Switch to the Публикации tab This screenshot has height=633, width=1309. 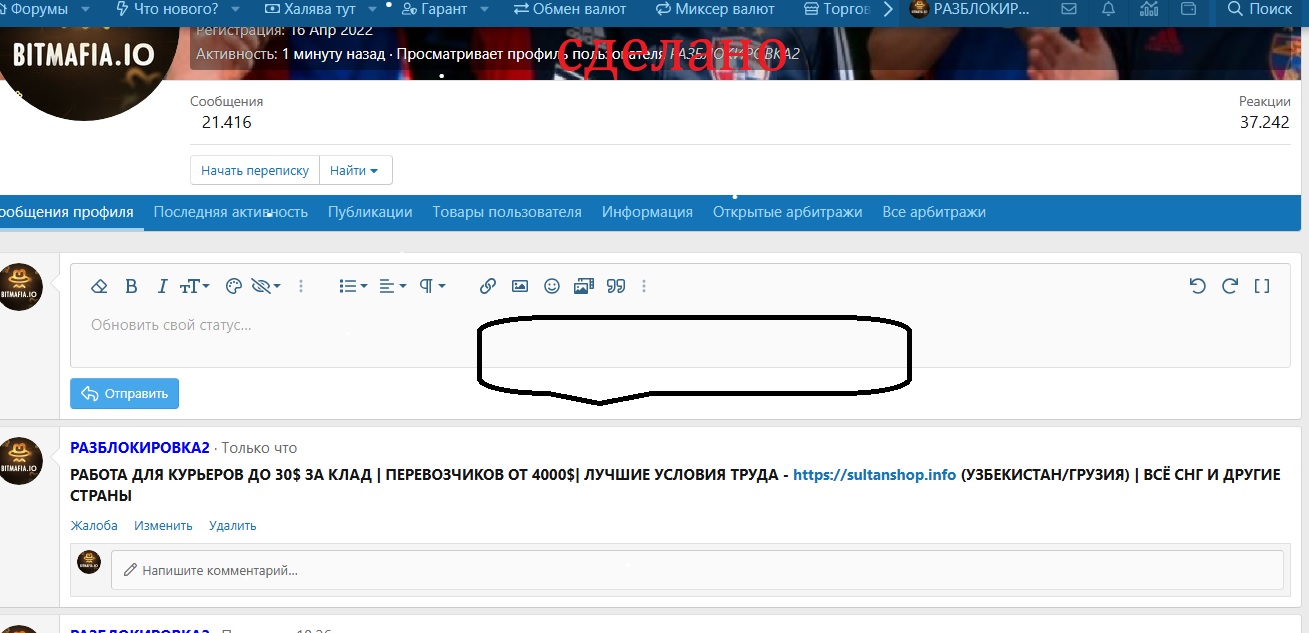(369, 212)
